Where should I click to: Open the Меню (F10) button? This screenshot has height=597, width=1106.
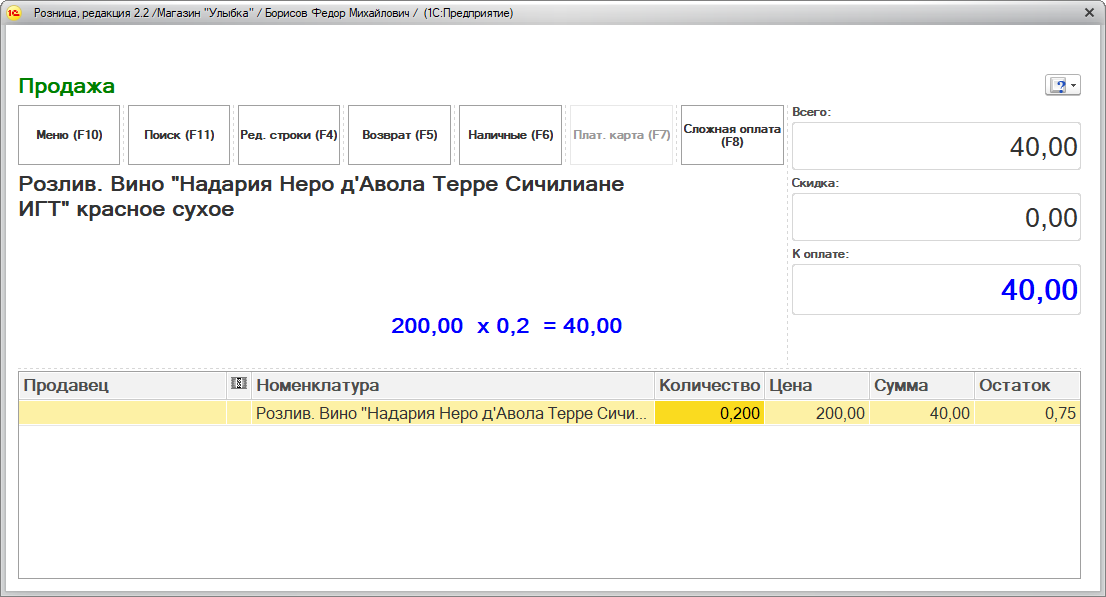pyautogui.click(x=69, y=135)
